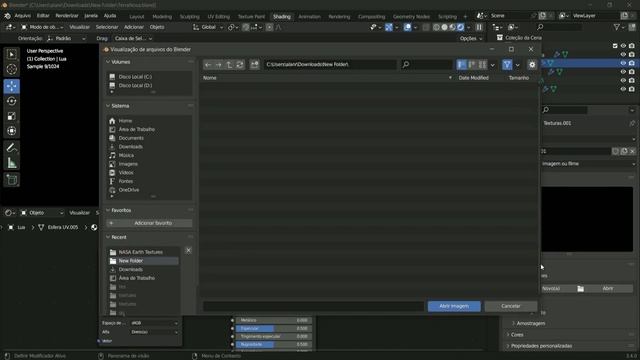Toggle visibility eye for the first outliner row

point(623,46)
